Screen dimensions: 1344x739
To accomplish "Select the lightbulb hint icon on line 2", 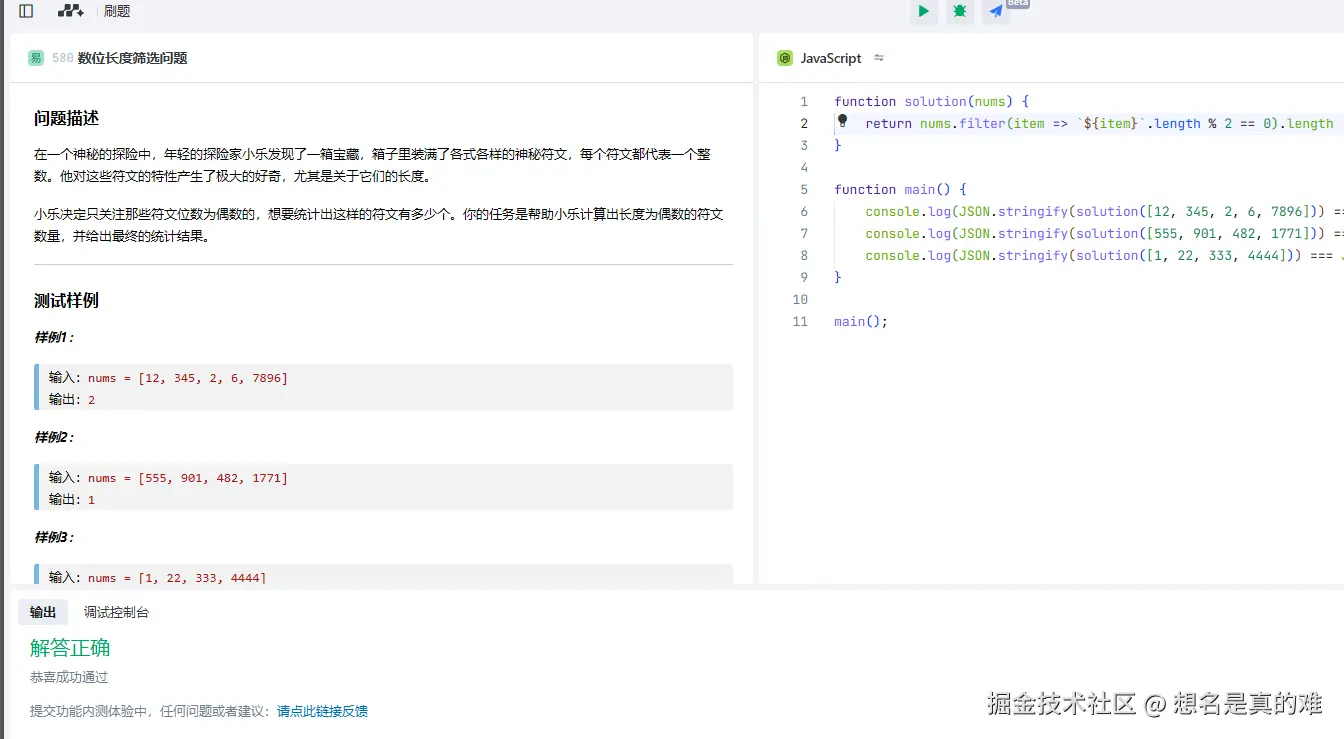I will pos(841,122).
